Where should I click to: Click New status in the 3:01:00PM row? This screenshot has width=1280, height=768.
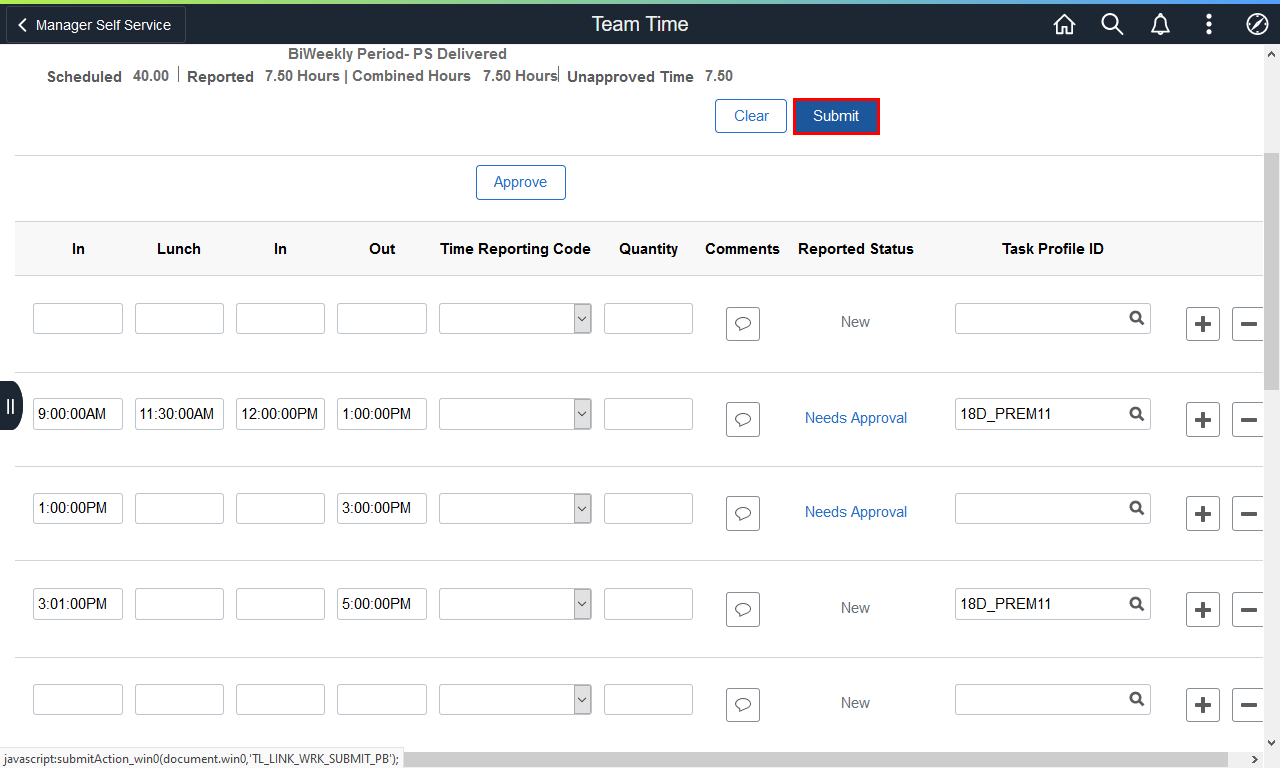[x=855, y=608]
